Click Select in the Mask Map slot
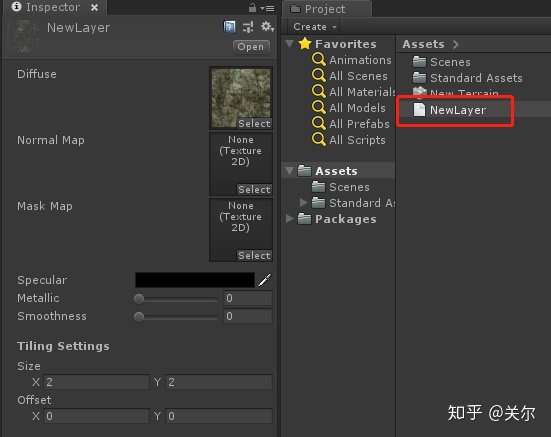The height and width of the screenshot is (437, 551). pyautogui.click(x=254, y=255)
